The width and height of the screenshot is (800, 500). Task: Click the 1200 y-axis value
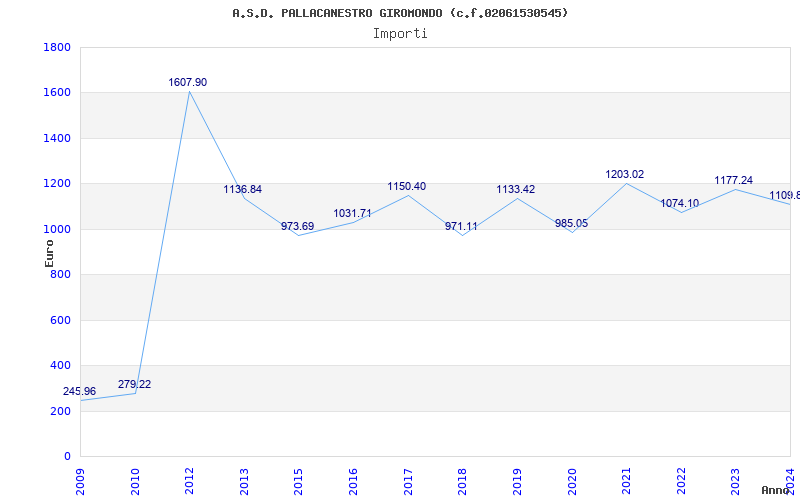(57, 184)
